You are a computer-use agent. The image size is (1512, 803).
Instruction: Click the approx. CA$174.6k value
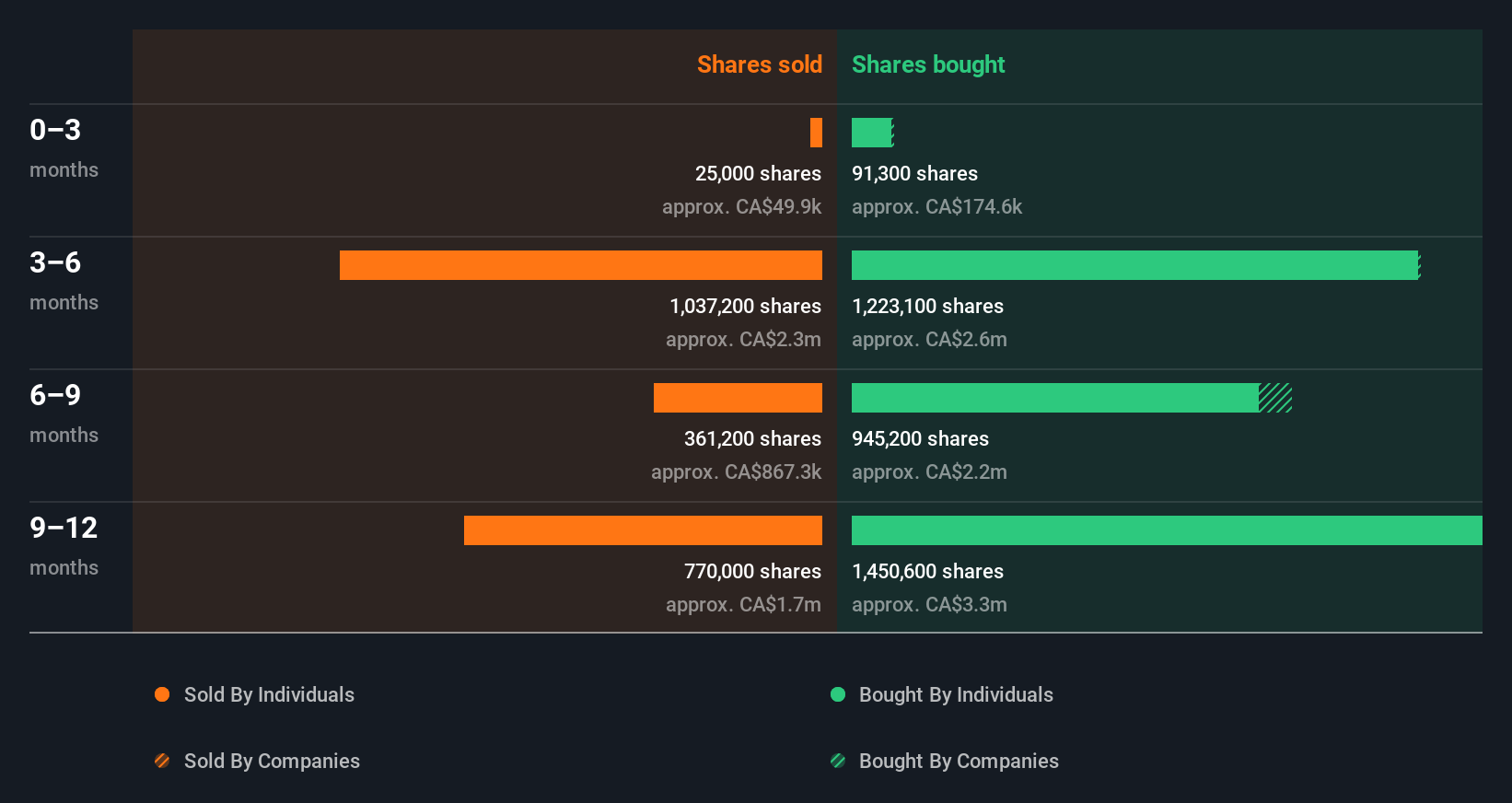click(x=936, y=206)
